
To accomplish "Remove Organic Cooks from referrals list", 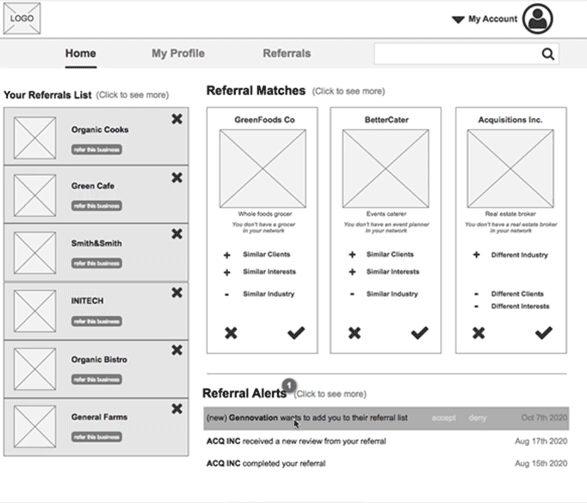I will click(177, 119).
